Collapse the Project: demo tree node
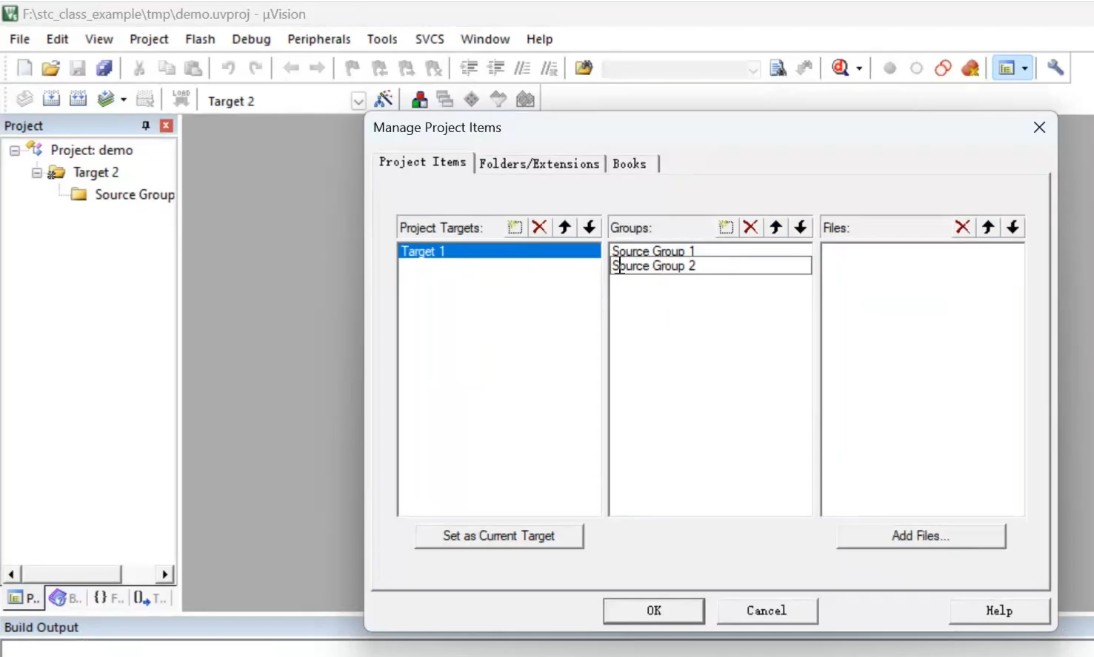 (x=15, y=150)
